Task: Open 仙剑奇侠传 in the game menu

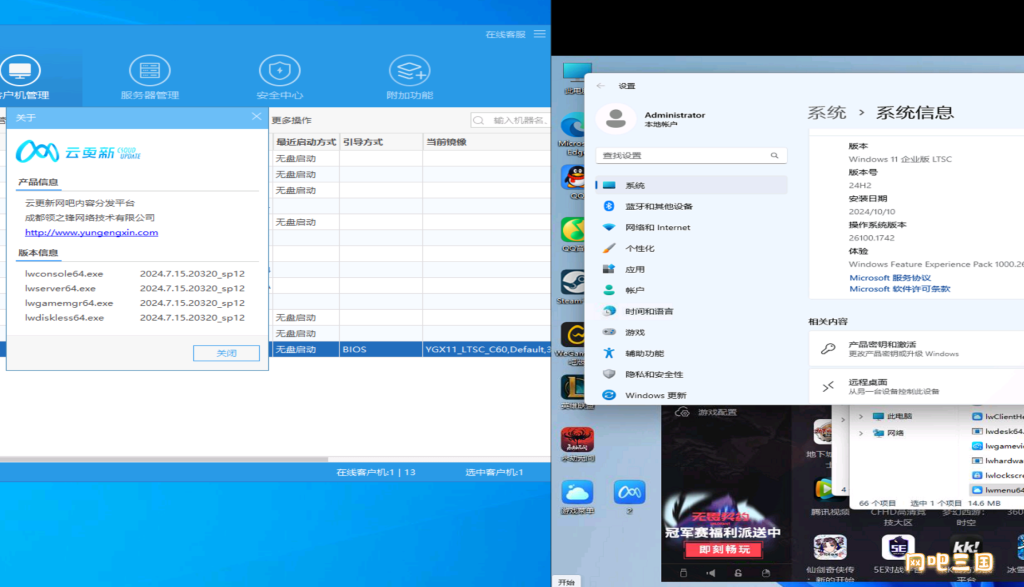Action: coord(830,557)
